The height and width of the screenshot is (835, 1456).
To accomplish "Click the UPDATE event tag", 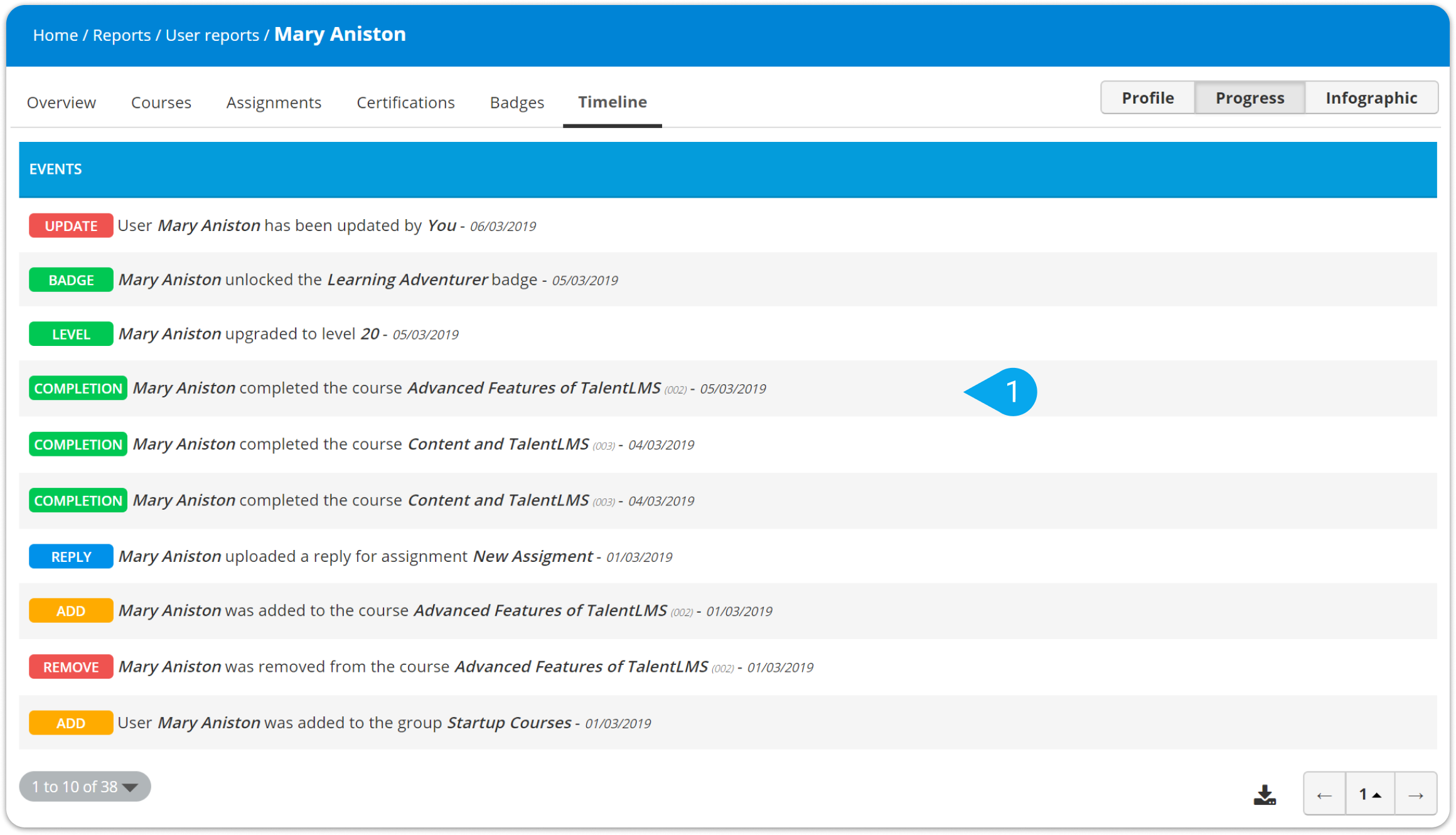I will tap(71, 226).
